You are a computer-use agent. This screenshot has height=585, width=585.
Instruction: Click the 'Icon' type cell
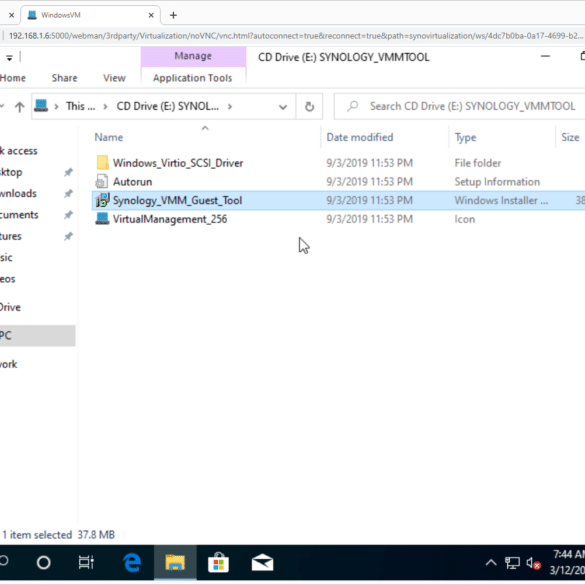click(x=464, y=219)
